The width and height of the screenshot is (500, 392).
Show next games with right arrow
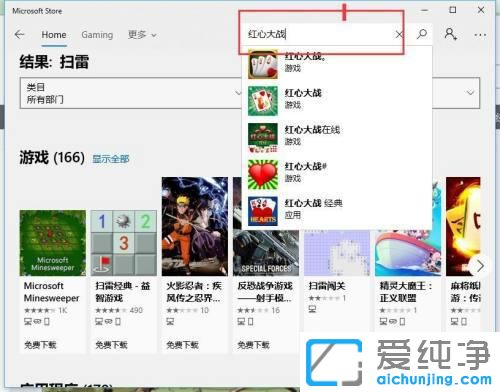[480, 266]
